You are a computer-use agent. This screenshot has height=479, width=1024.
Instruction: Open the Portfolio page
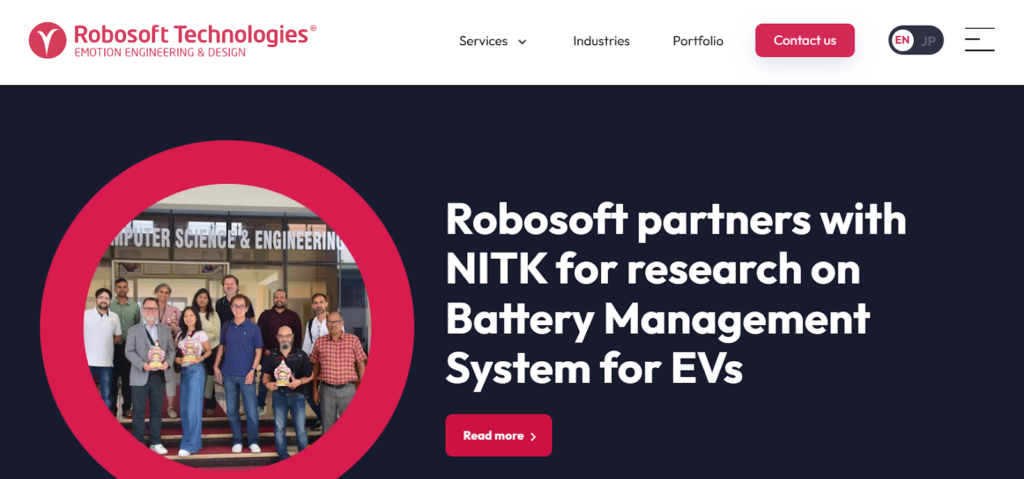[x=698, y=41]
